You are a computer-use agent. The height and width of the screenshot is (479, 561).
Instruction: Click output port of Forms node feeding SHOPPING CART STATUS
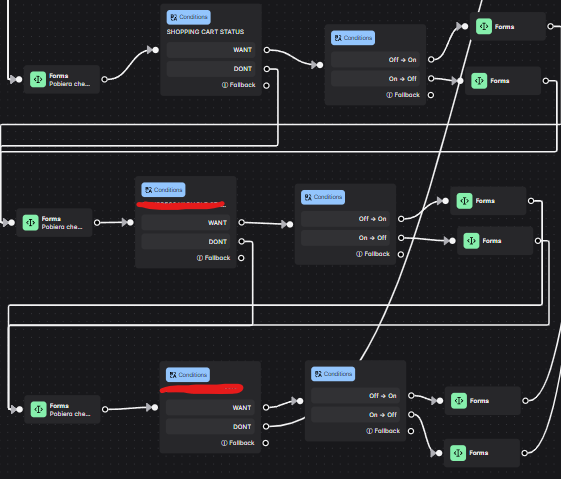click(104, 79)
